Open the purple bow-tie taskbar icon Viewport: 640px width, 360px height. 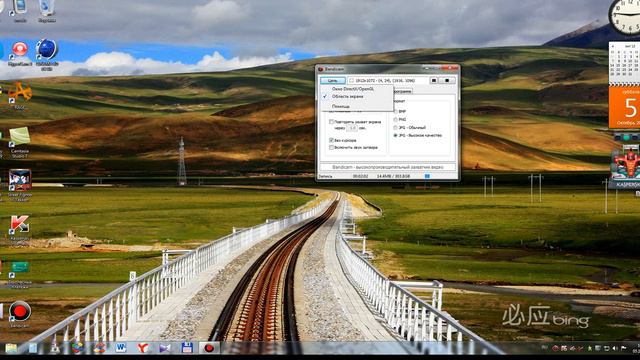pos(165,348)
